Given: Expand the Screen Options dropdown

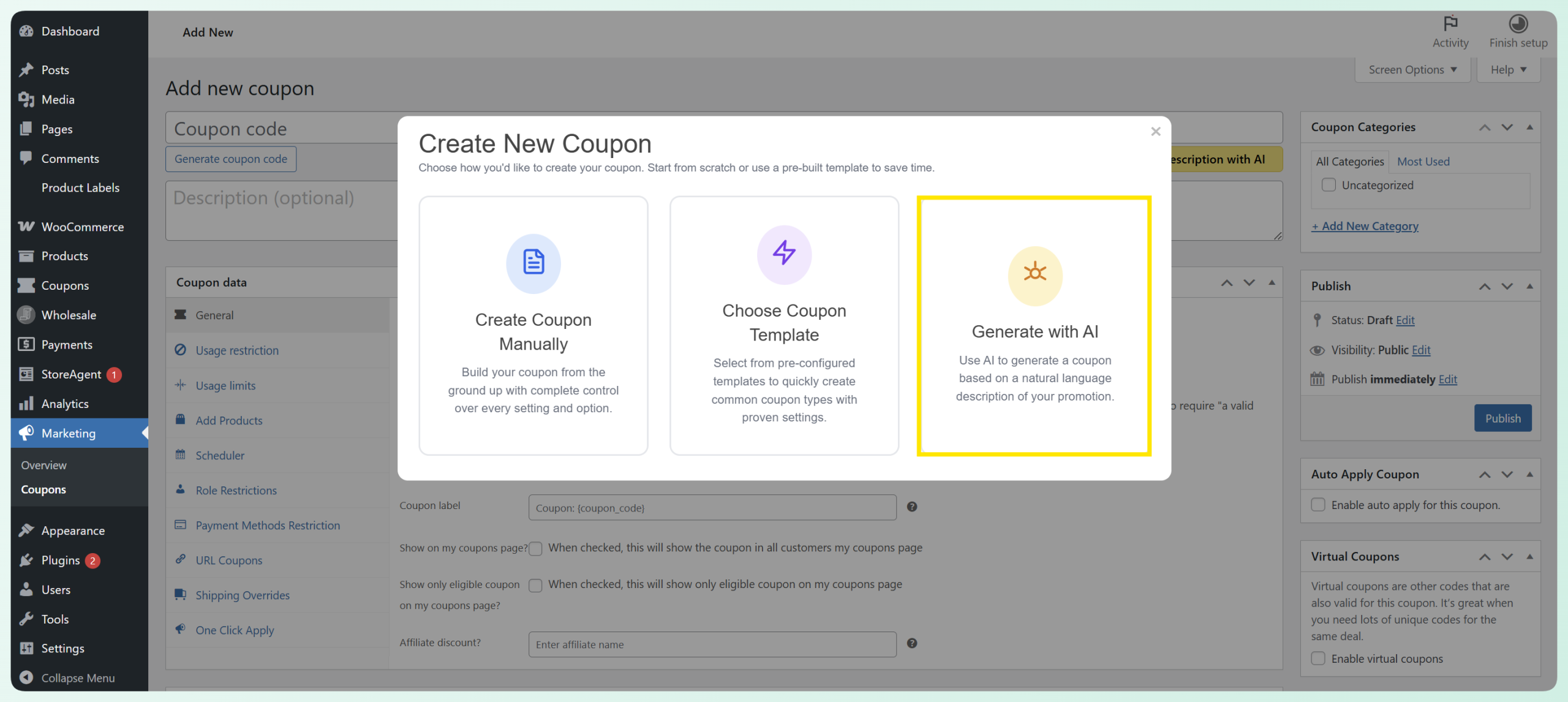Looking at the screenshot, I should point(1412,70).
